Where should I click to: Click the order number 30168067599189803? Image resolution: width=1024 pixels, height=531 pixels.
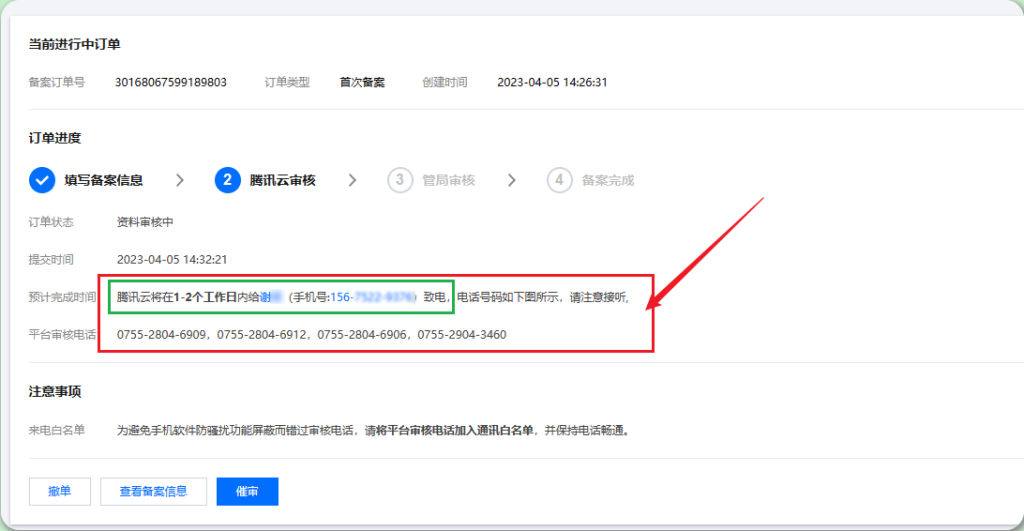(170, 82)
